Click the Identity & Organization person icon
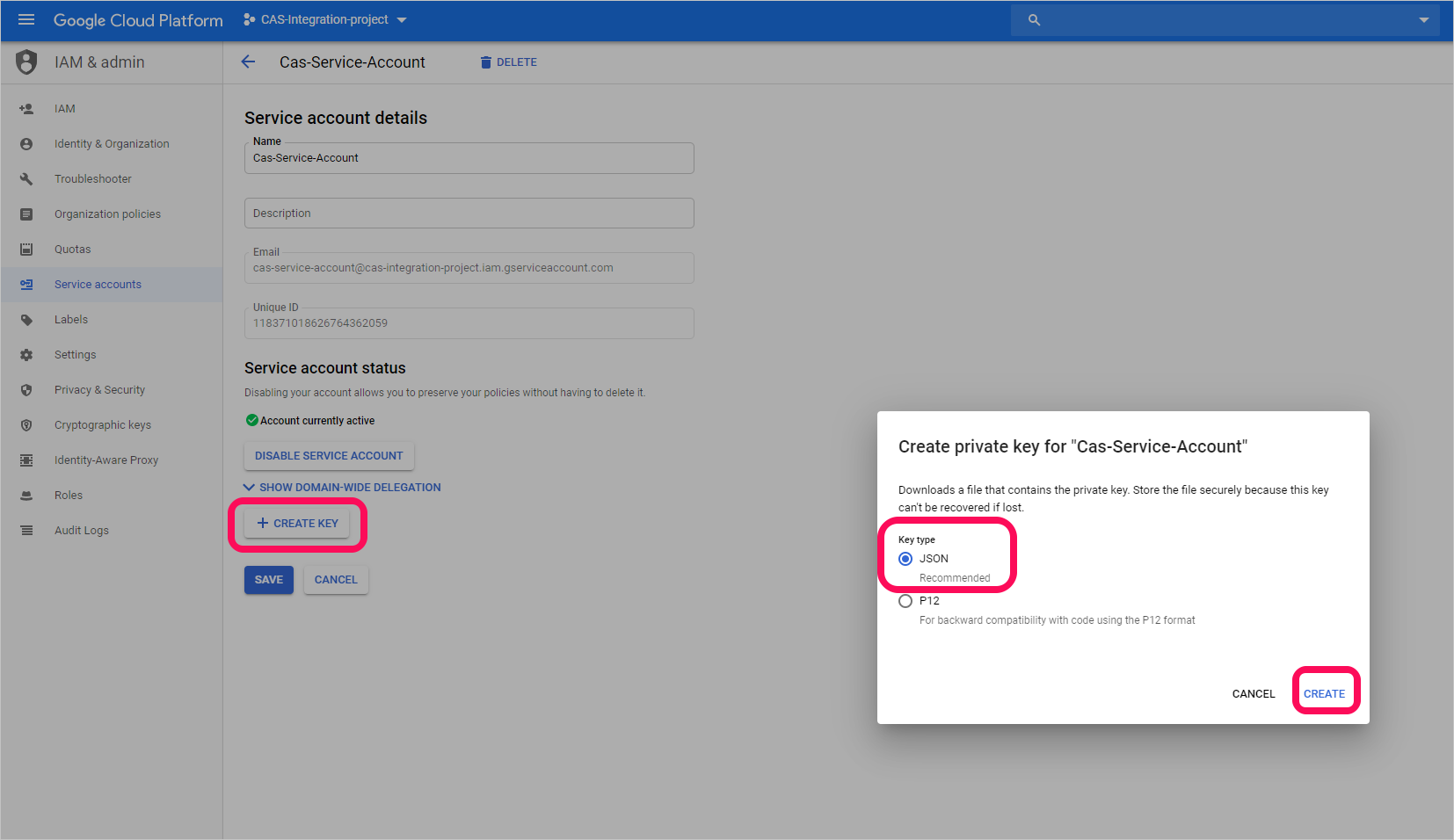The image size is (1454, 840). [x=26, y=144]
